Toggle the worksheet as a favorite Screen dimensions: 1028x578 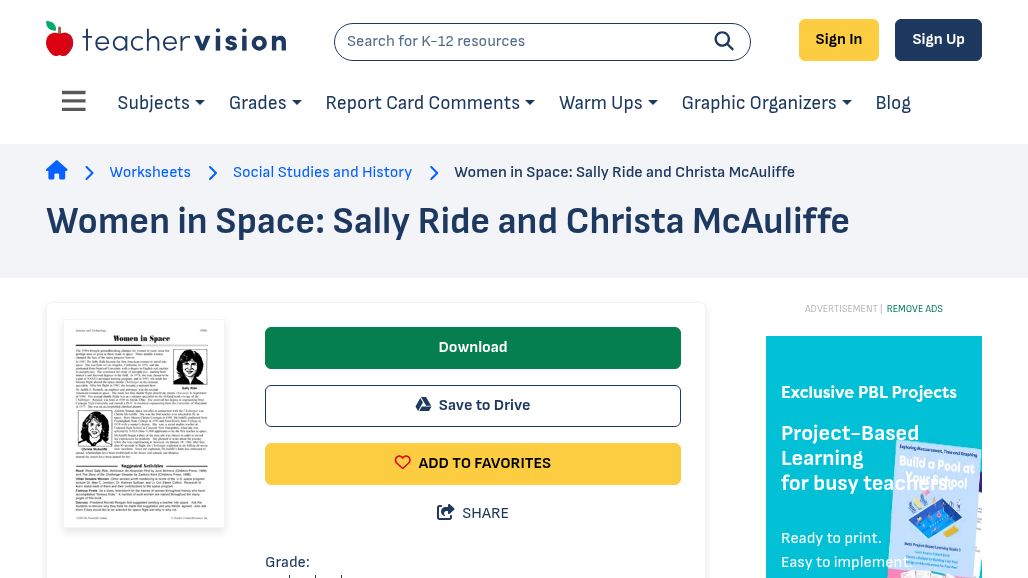pos(472,463)
